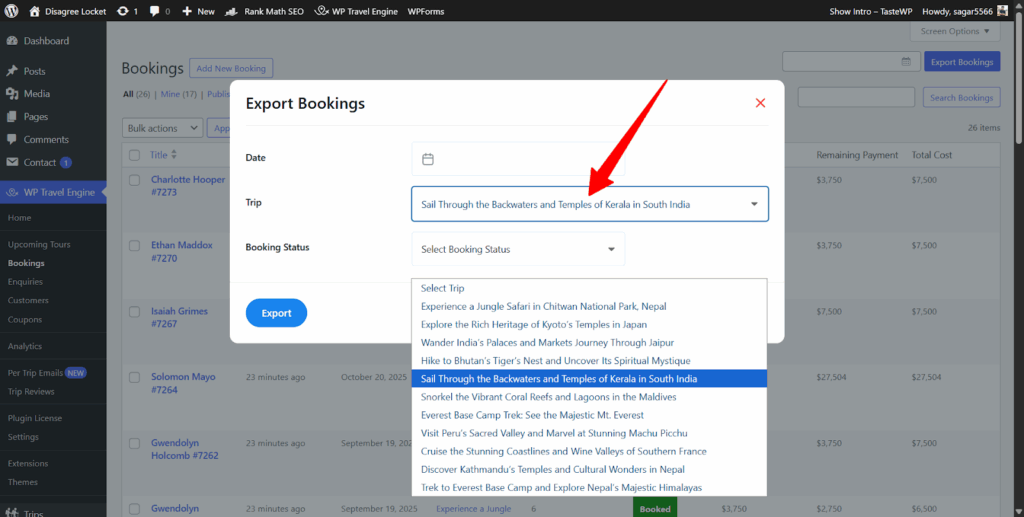Click the calendar icon in Date field
Viewport: 1024px width, 517px height.
pyautogui.click(x=428, y=159)
